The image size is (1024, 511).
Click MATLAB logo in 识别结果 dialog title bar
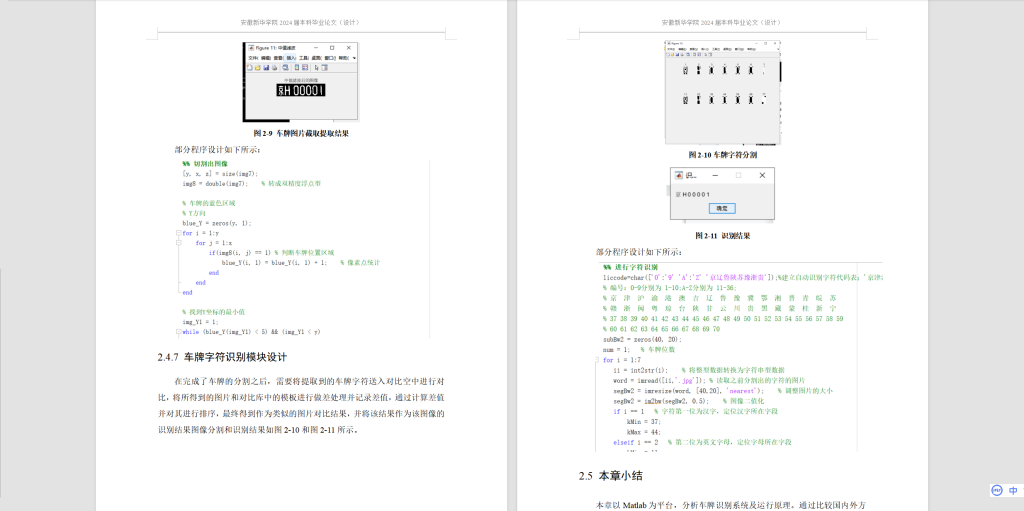(x=679, y=175)
